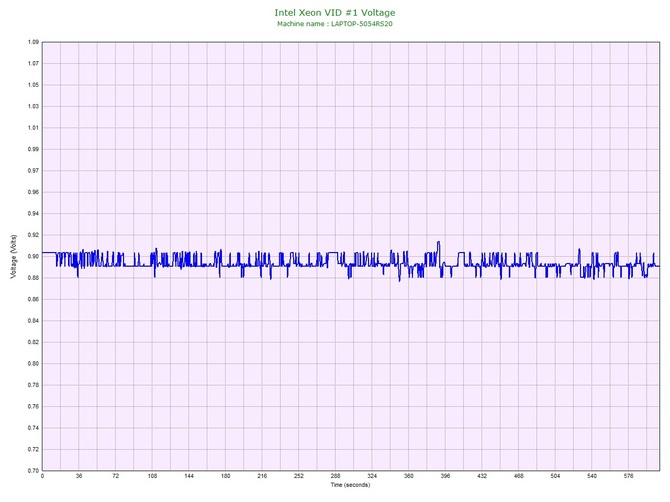Click the 1.09 value on the voltage axis
This screenshot has width=670, height=502.
(33, 42)
